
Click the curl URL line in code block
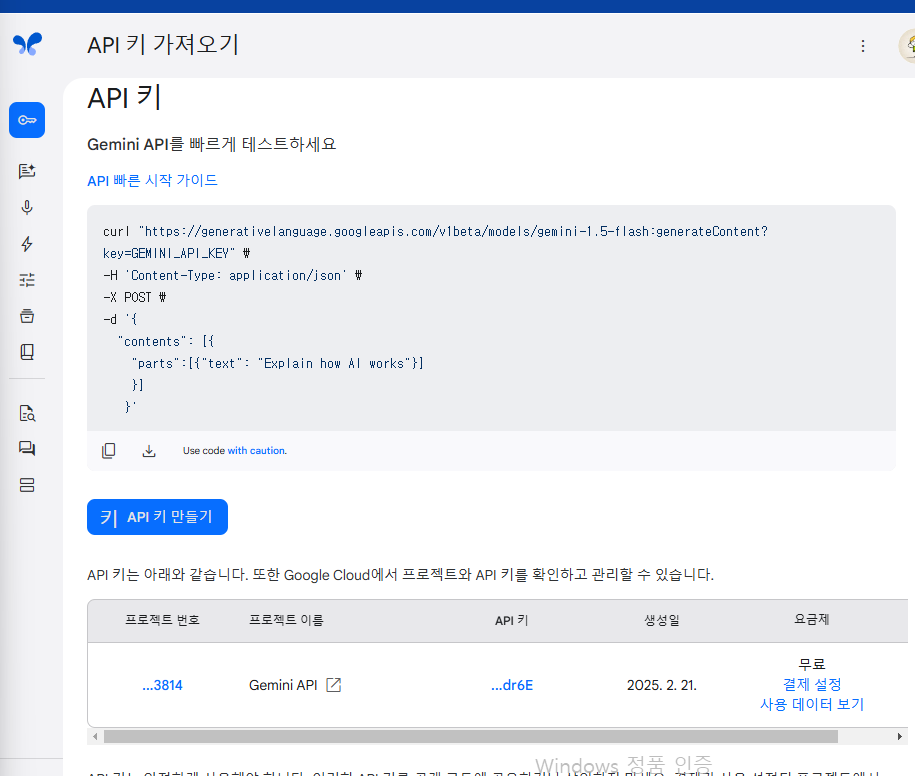coord(435,232)
